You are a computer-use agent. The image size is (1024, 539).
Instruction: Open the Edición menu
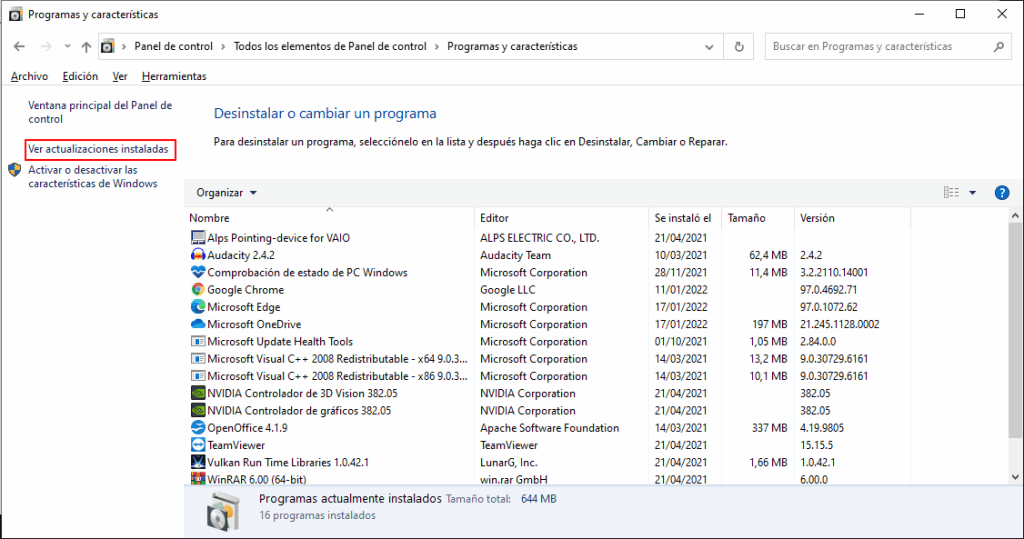[80, 76]
